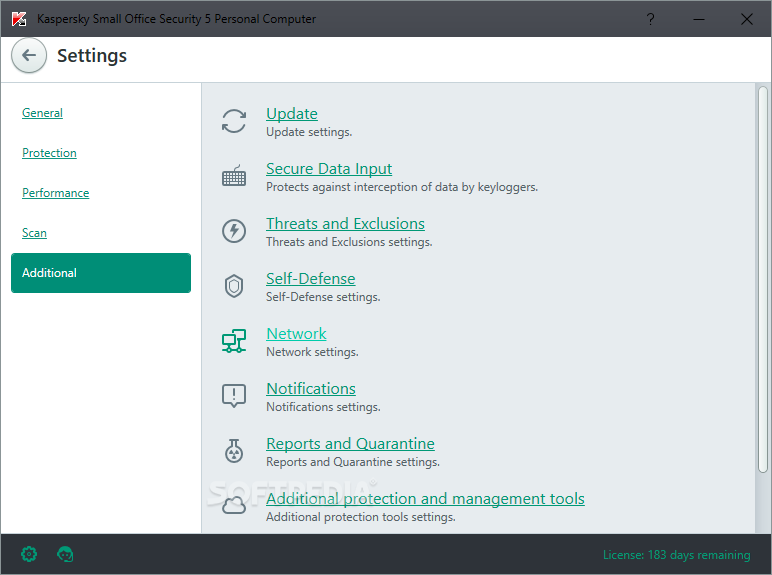Open Reports and Quarantine link
This screenshot has width=772, height=575.
pos(350,444)
